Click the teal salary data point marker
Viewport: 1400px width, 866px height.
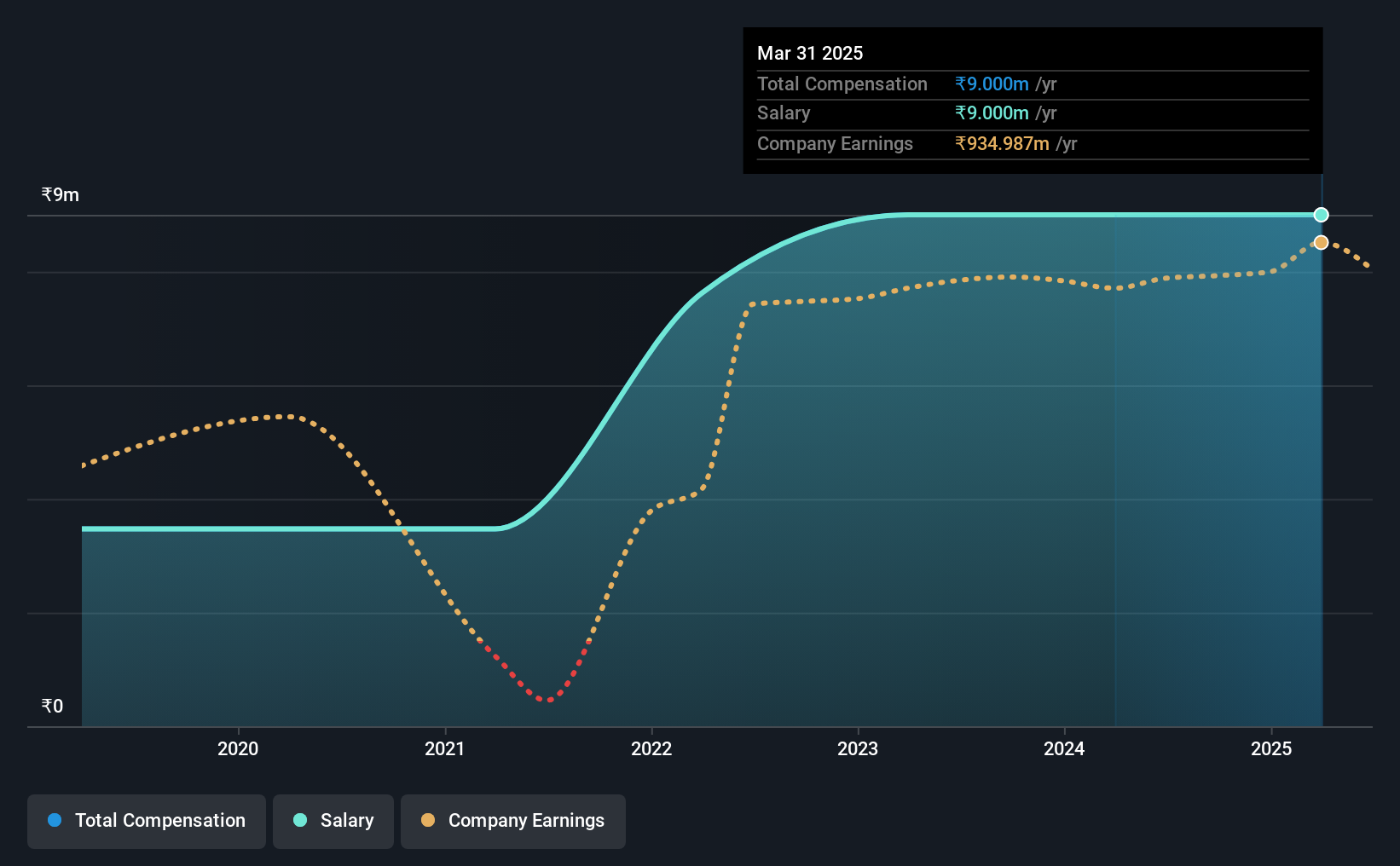point(1321,215)
